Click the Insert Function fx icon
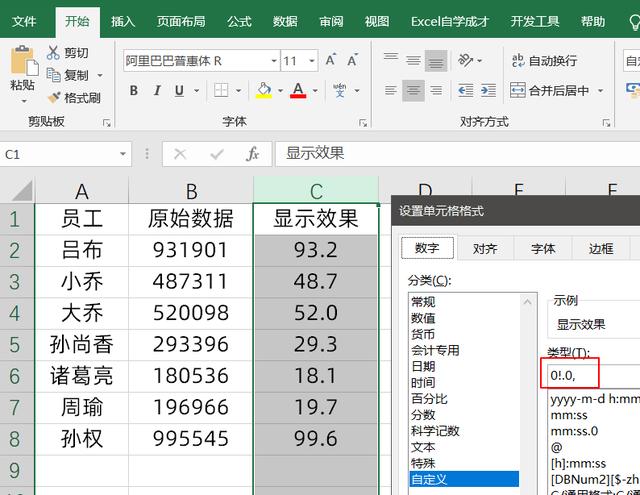The image size is (640, 495). (253, 154)
